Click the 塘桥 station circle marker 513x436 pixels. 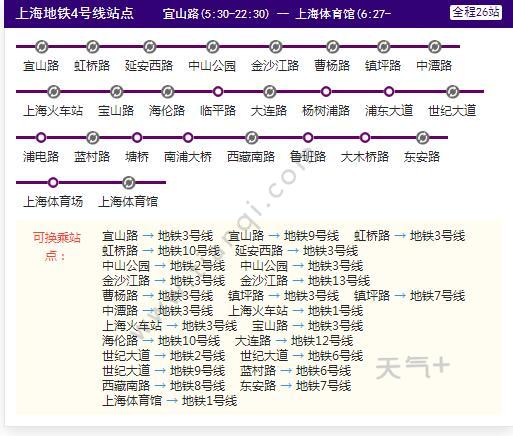pyautogui.click(x=137, y=137)
